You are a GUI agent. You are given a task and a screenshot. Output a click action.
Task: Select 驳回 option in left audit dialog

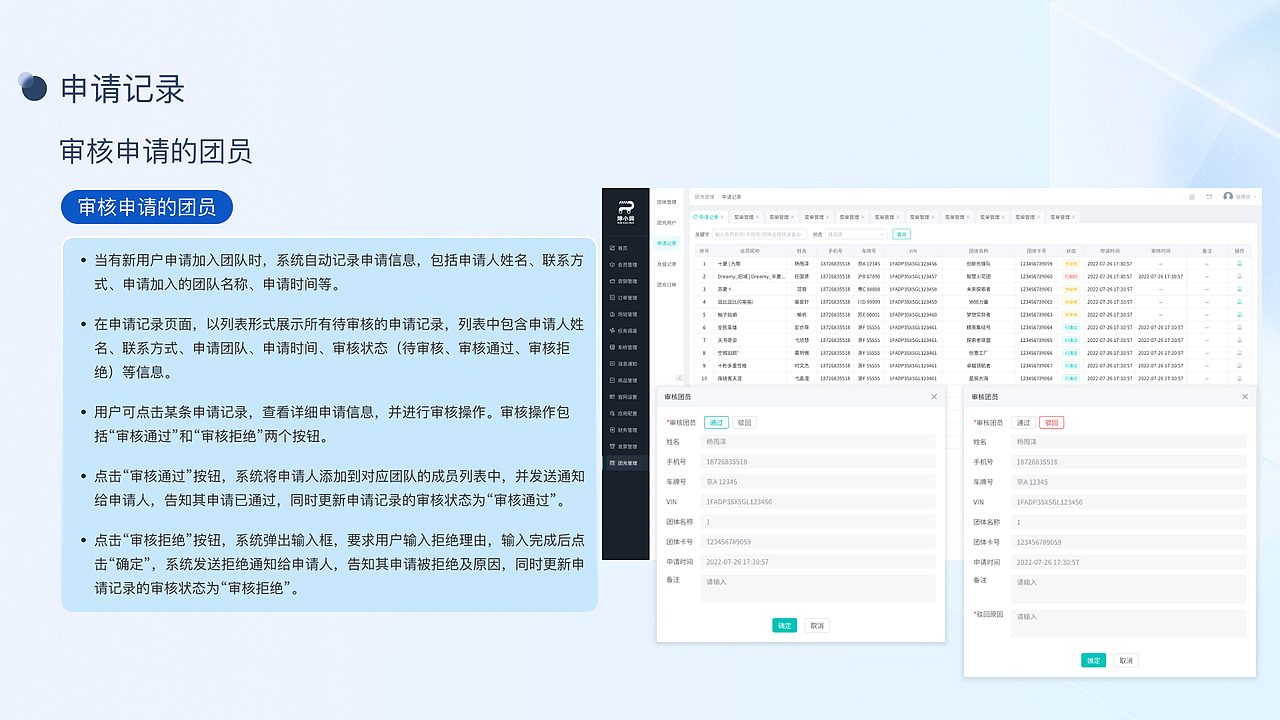point(744,422)
